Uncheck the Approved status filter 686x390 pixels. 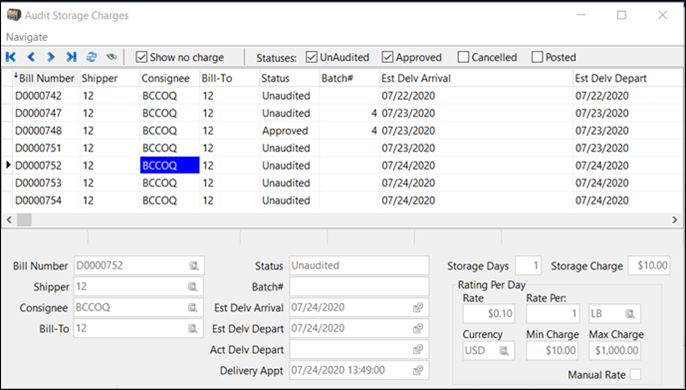(387, 57)
